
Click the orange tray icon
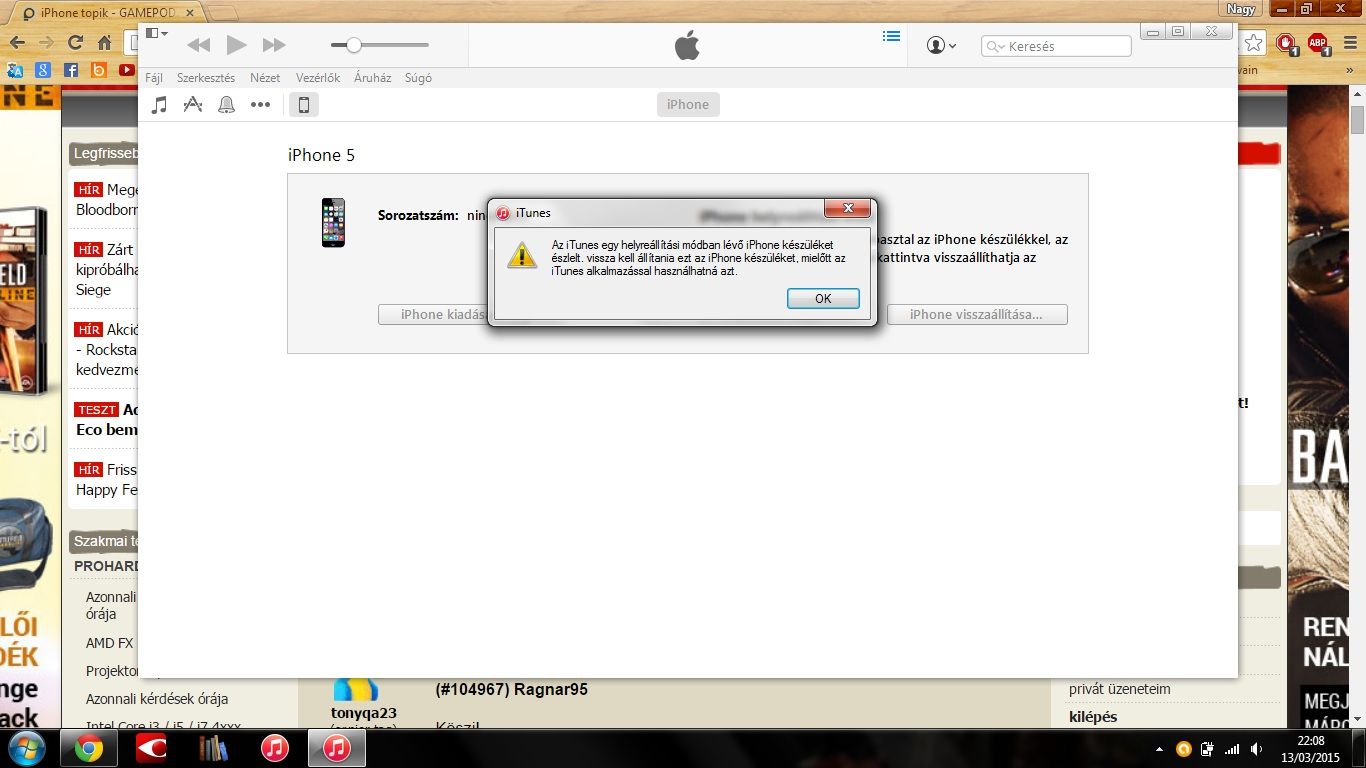(x=1184, y=749)
